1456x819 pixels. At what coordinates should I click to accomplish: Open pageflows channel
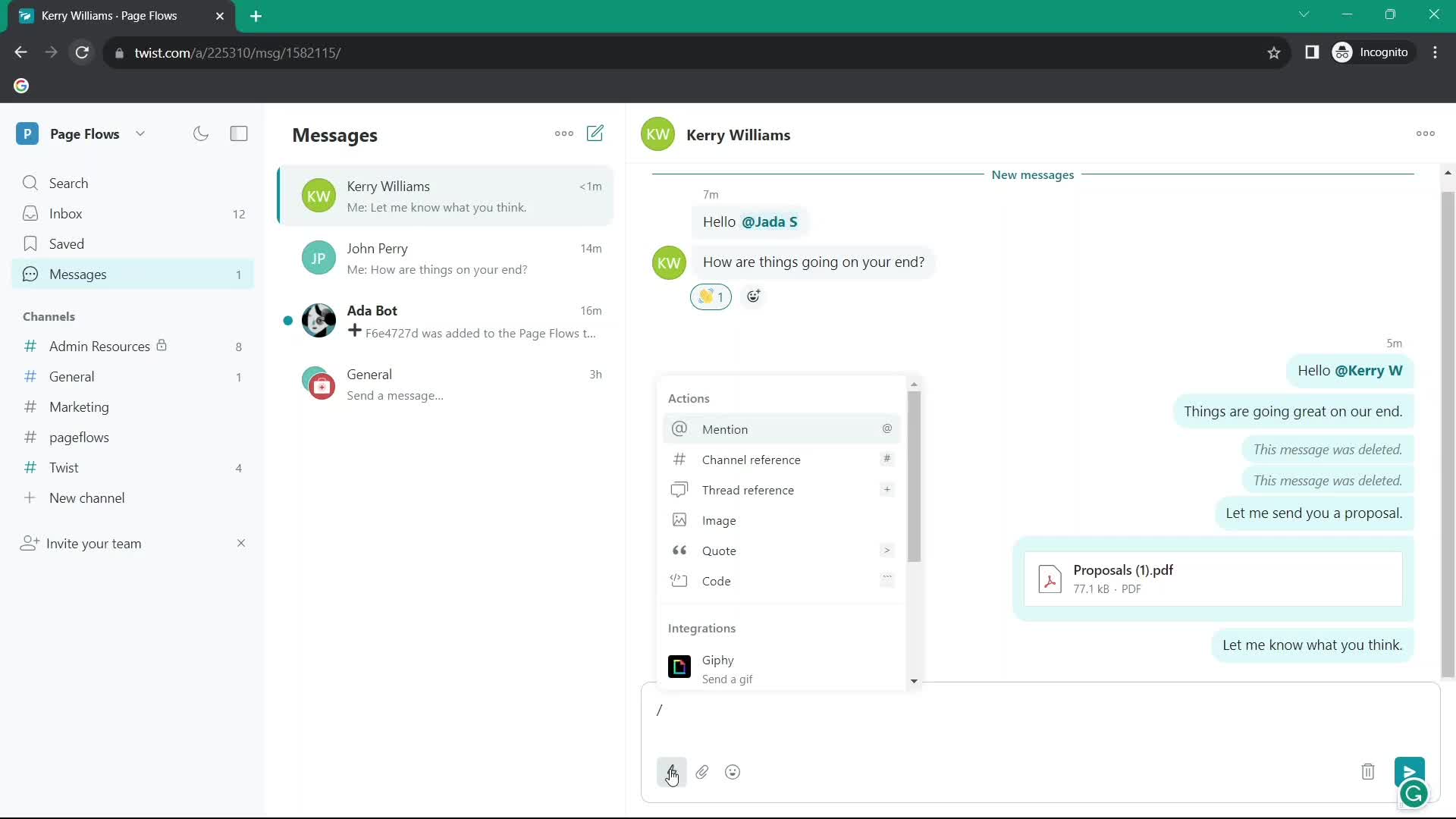[x=133, y=437]
